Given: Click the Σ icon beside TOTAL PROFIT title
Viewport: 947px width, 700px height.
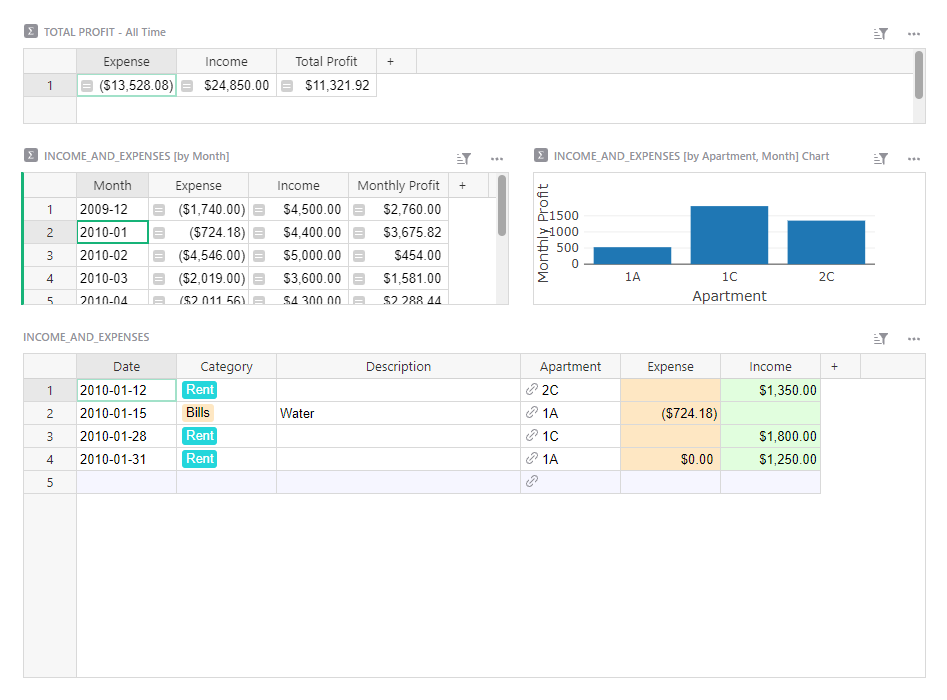Looking at the screenshot, I should tap(29, 31).
